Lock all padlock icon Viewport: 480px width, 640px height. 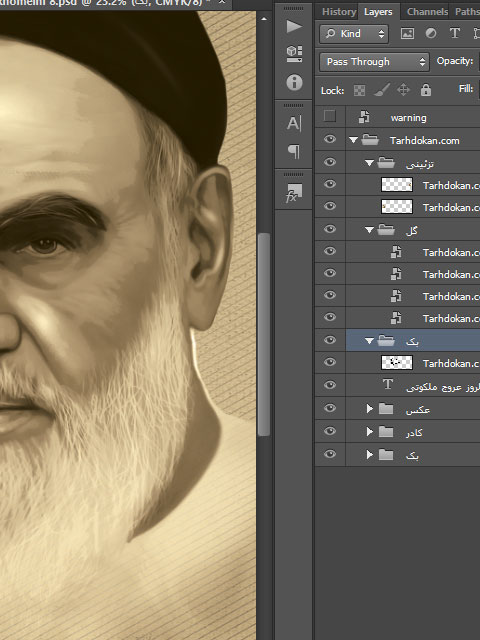coord(426,90)
